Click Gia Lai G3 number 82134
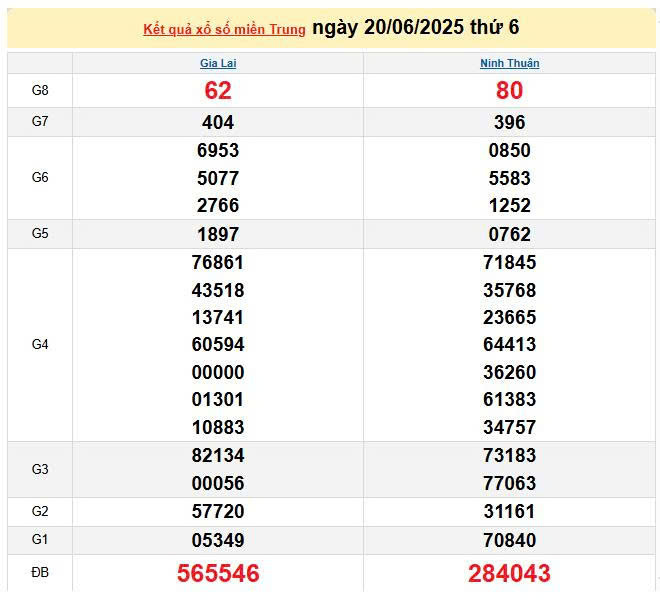The height and width of the screenshot is (601, 660). [x=218, y=455]
